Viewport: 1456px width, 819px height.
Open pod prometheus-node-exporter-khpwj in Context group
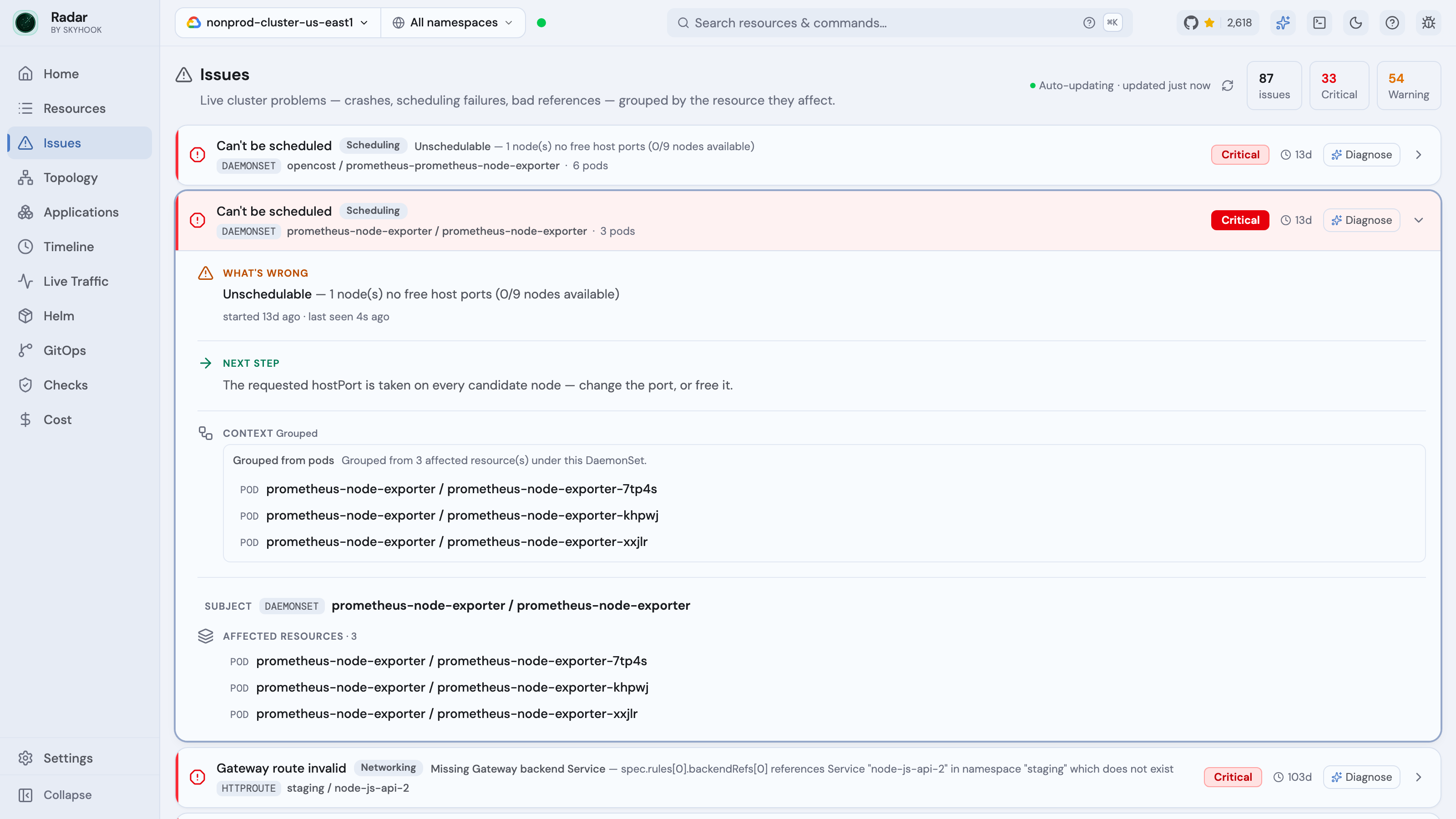tap(462, 516)
